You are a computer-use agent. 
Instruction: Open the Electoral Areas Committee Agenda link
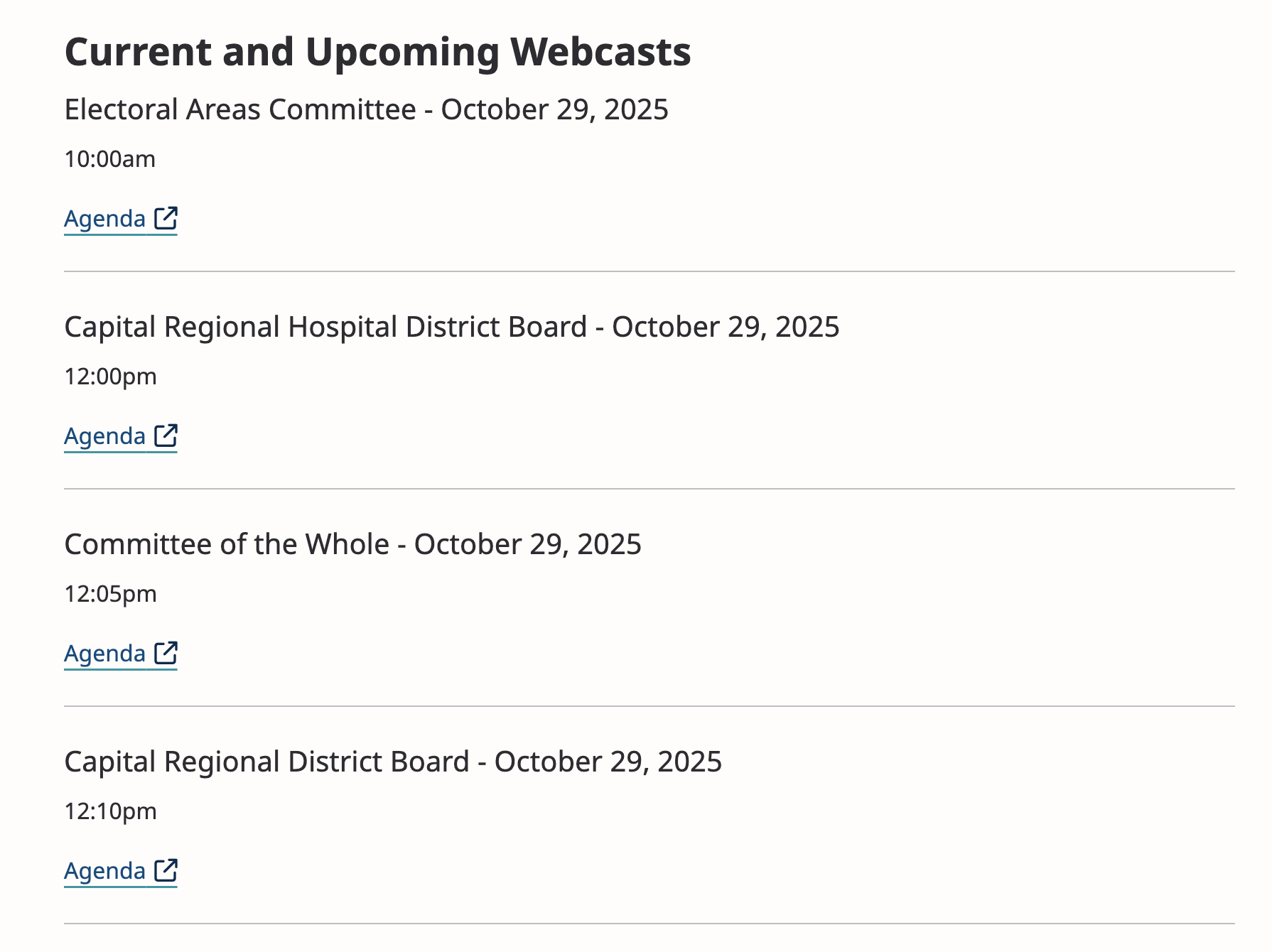coord(105,219)
